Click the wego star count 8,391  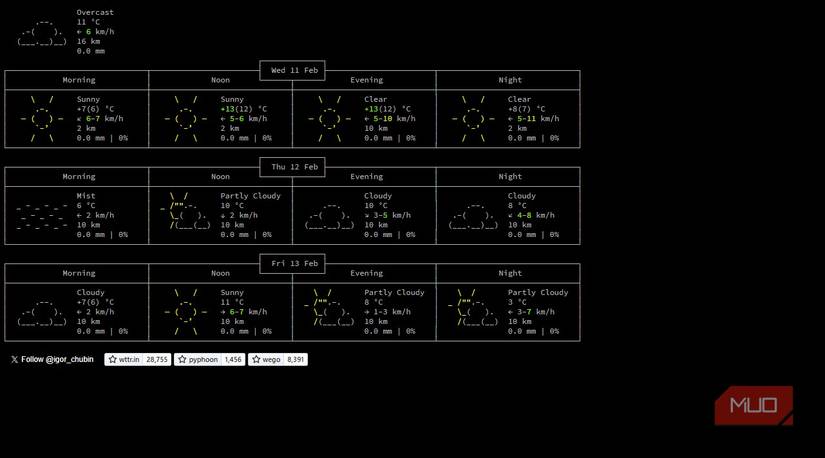coord(296,360)
